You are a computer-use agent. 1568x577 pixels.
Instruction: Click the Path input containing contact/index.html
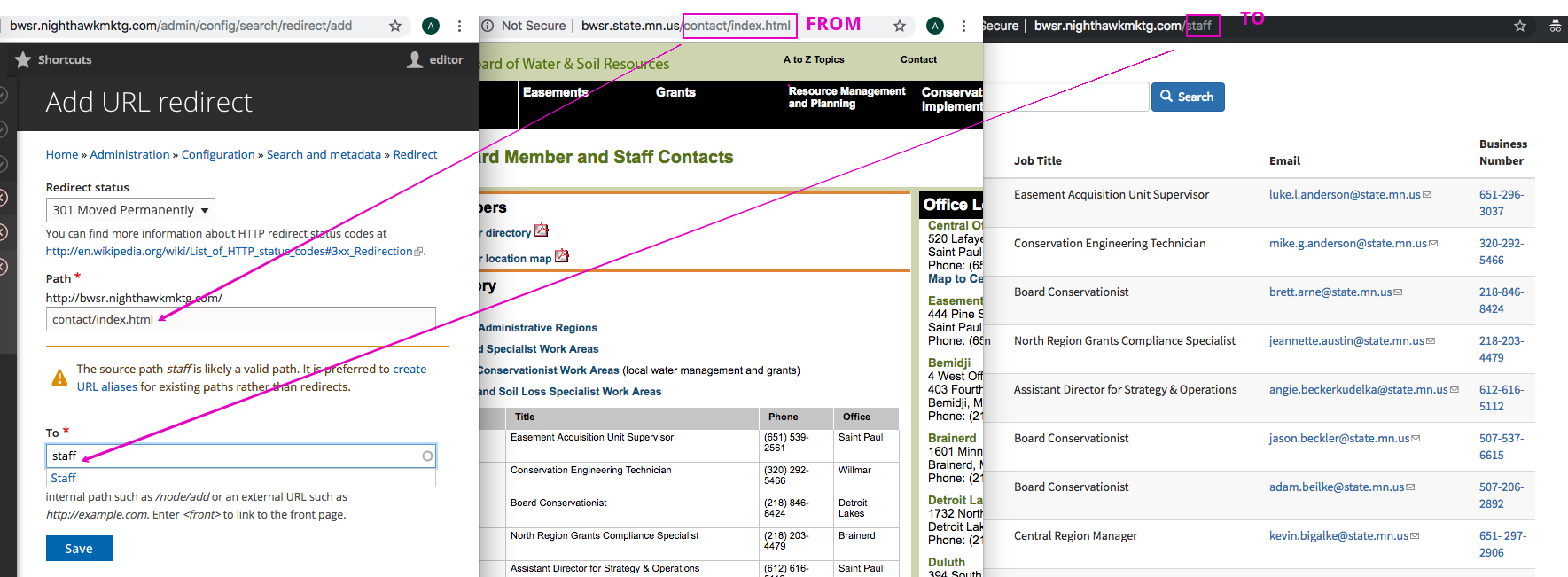pyautogui.click(x=240, y=319)
